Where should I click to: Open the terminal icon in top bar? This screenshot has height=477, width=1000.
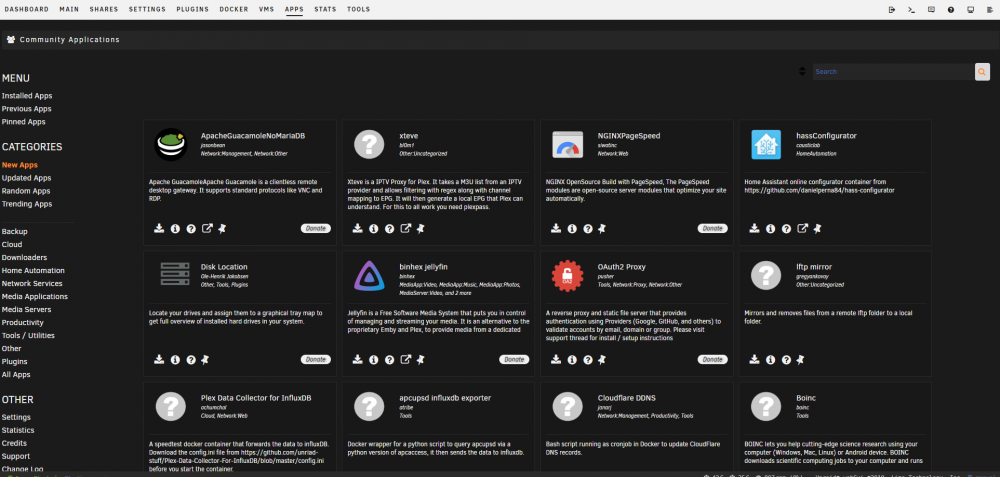click(911, 10)
